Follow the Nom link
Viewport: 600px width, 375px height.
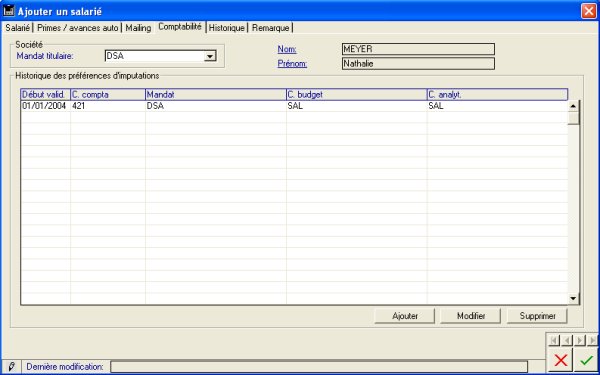tap(287, 49)
